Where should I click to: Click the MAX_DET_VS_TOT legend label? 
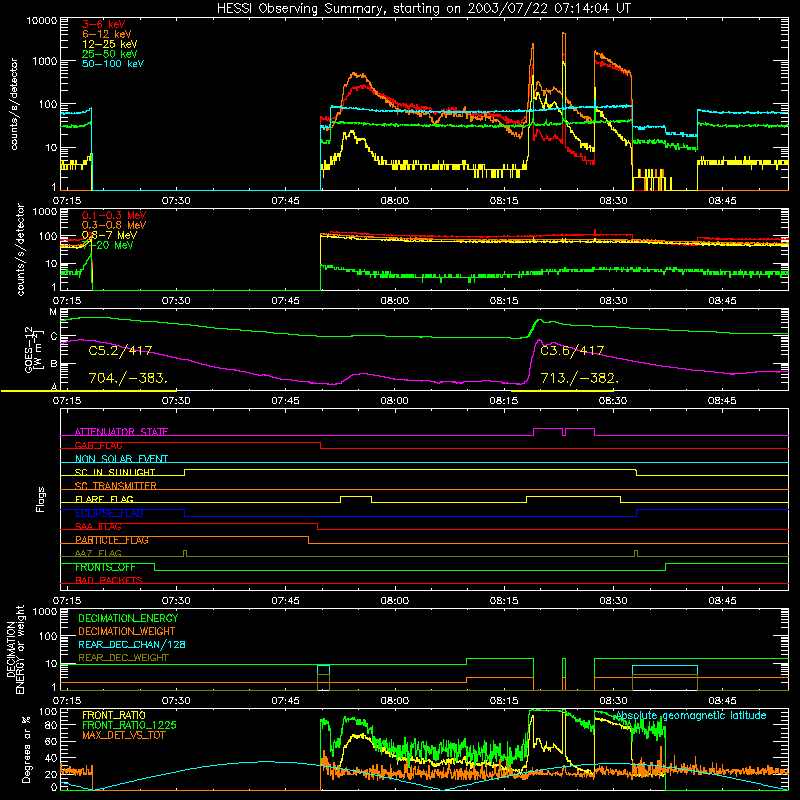[x=124, y=735]
